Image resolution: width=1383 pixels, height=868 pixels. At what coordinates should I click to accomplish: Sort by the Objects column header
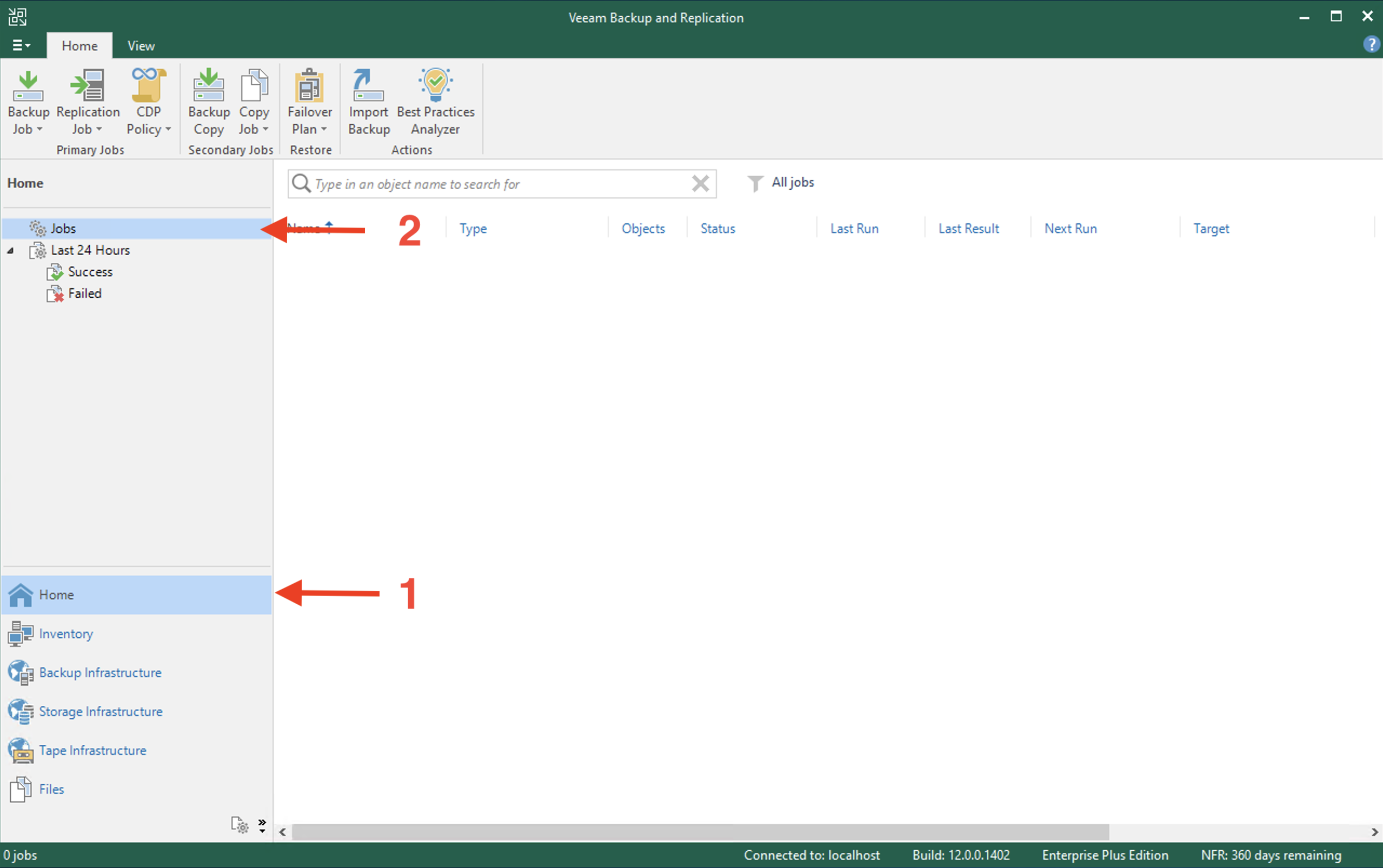click(643, 229)
